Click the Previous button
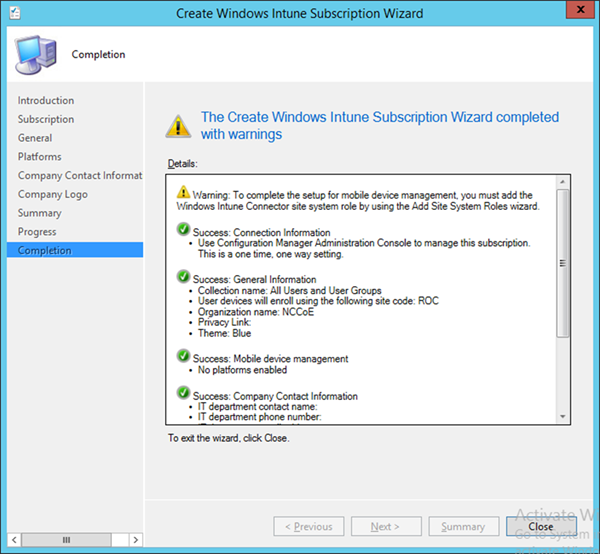The height and width of the screenshot is (554, 600). point(309,526)
